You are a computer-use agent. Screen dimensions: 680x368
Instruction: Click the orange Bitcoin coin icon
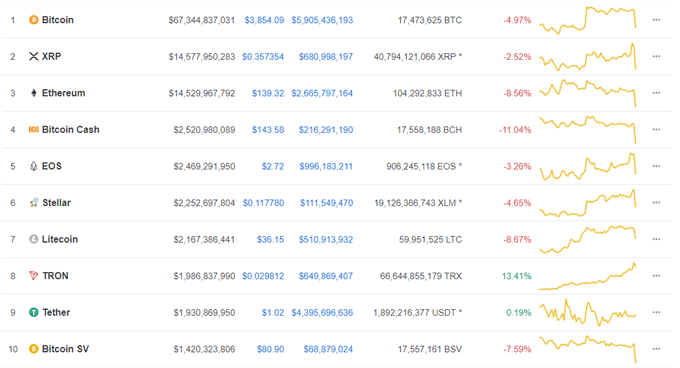(x=33, y=20)
